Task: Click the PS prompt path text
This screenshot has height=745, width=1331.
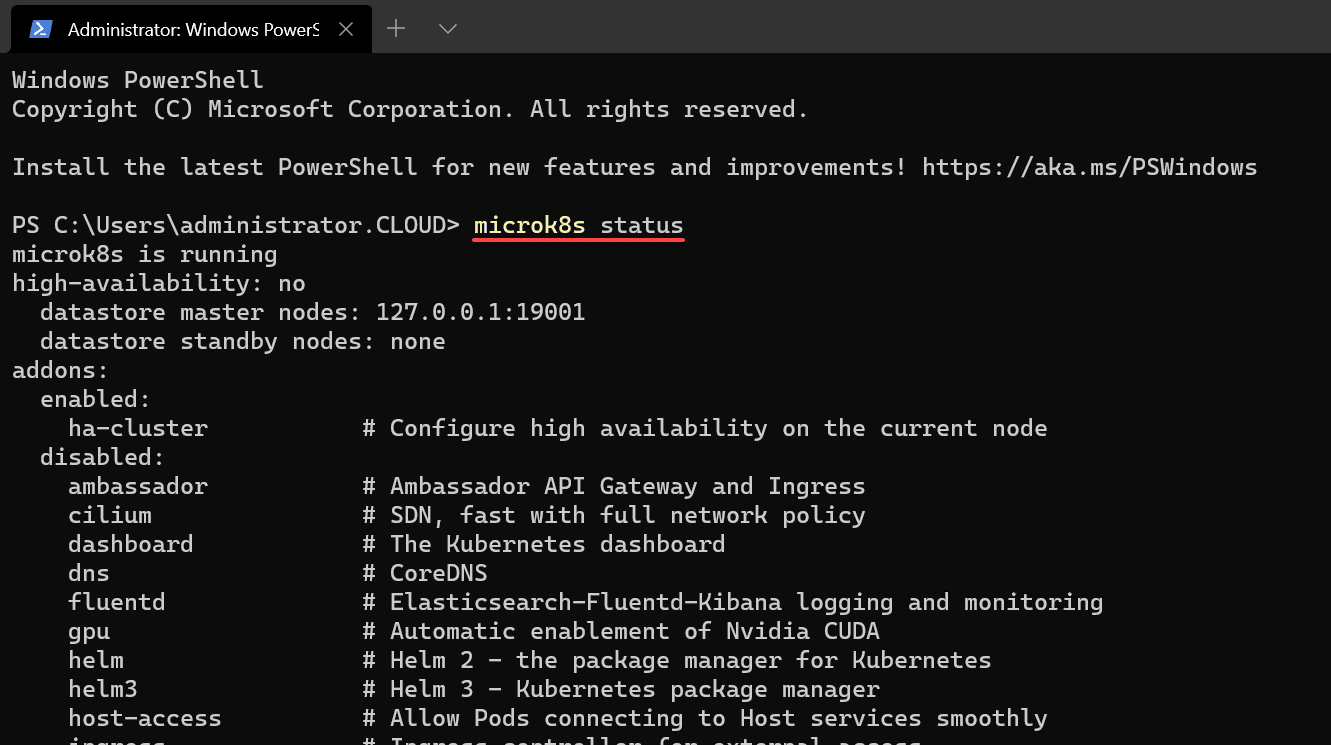Action: (x=236, y=226)
